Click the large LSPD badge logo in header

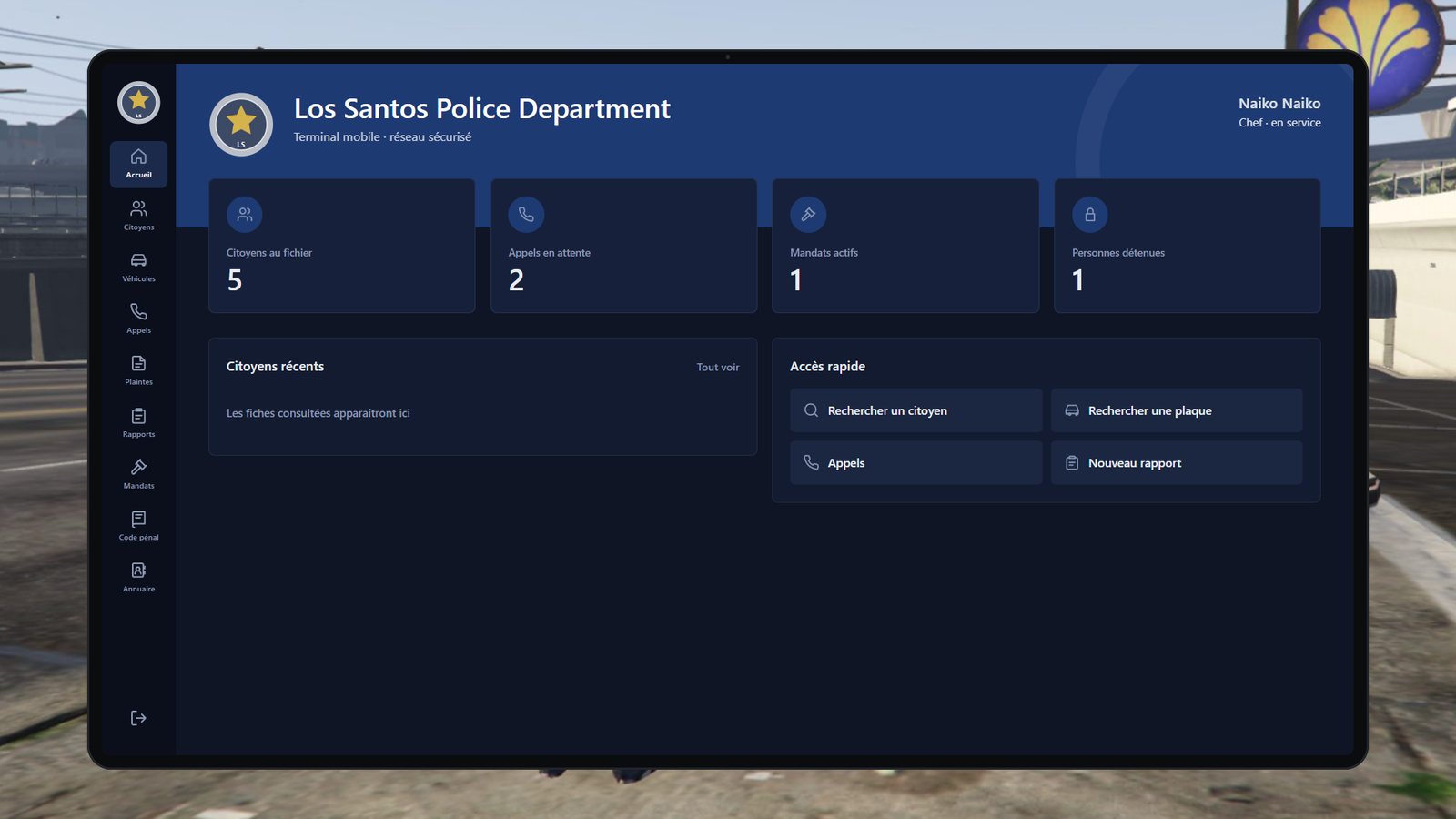coord(241,124)
